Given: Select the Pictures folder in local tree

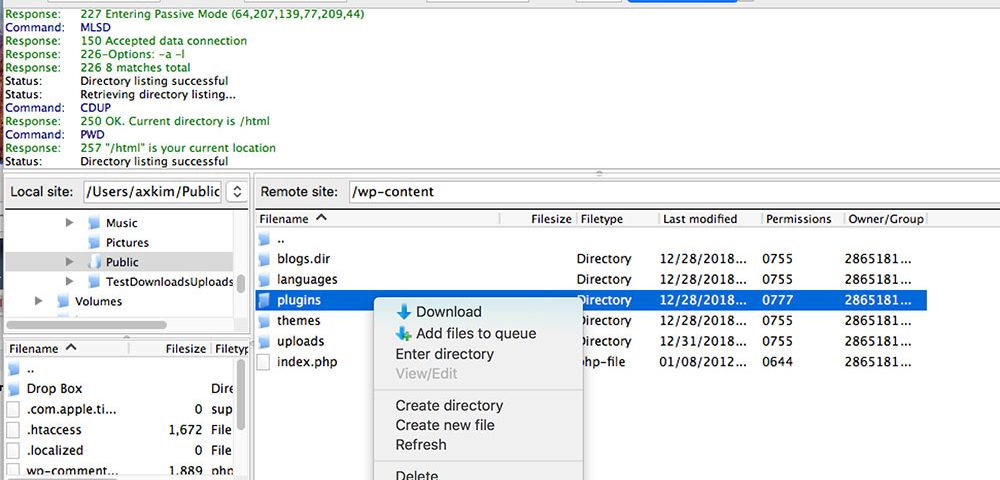Looking at the screenshot, I should 127,242.
